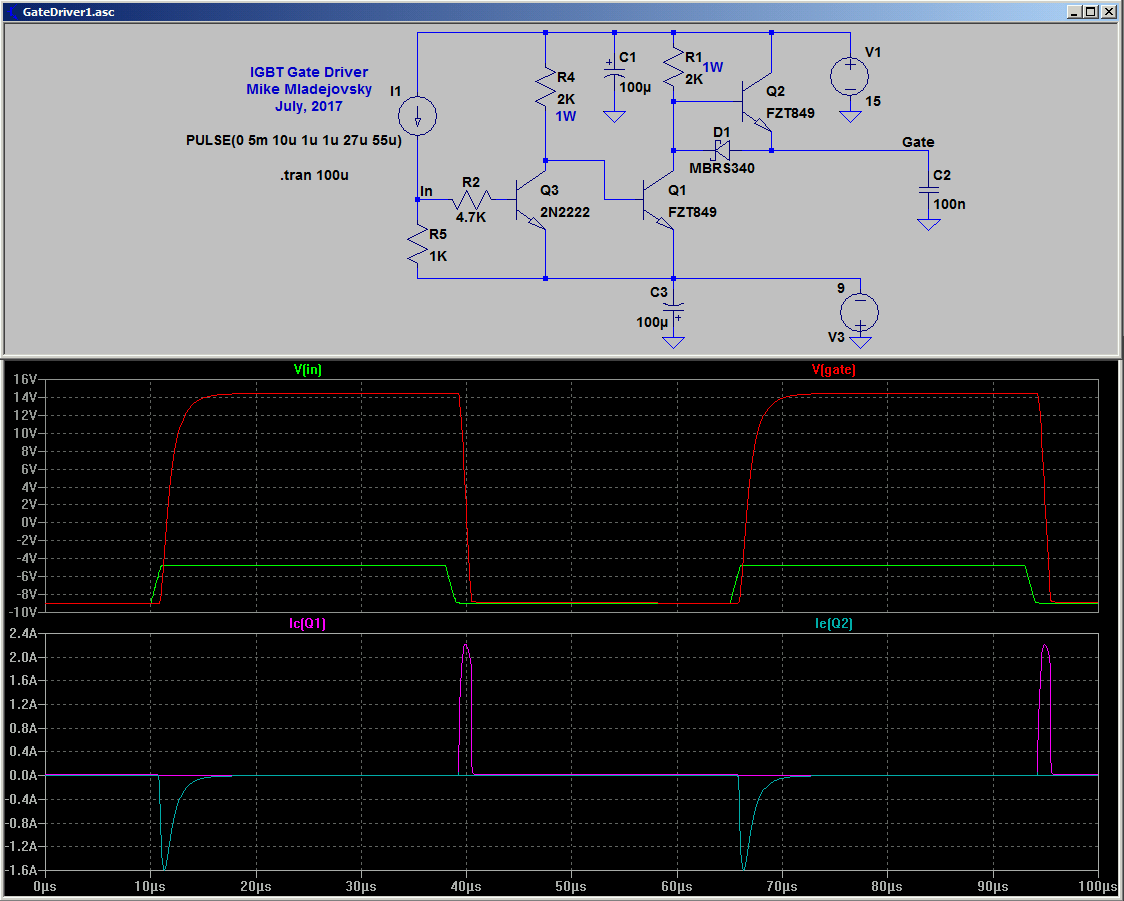Click the V(in) trace label
1124x901 pixels.
308,370
